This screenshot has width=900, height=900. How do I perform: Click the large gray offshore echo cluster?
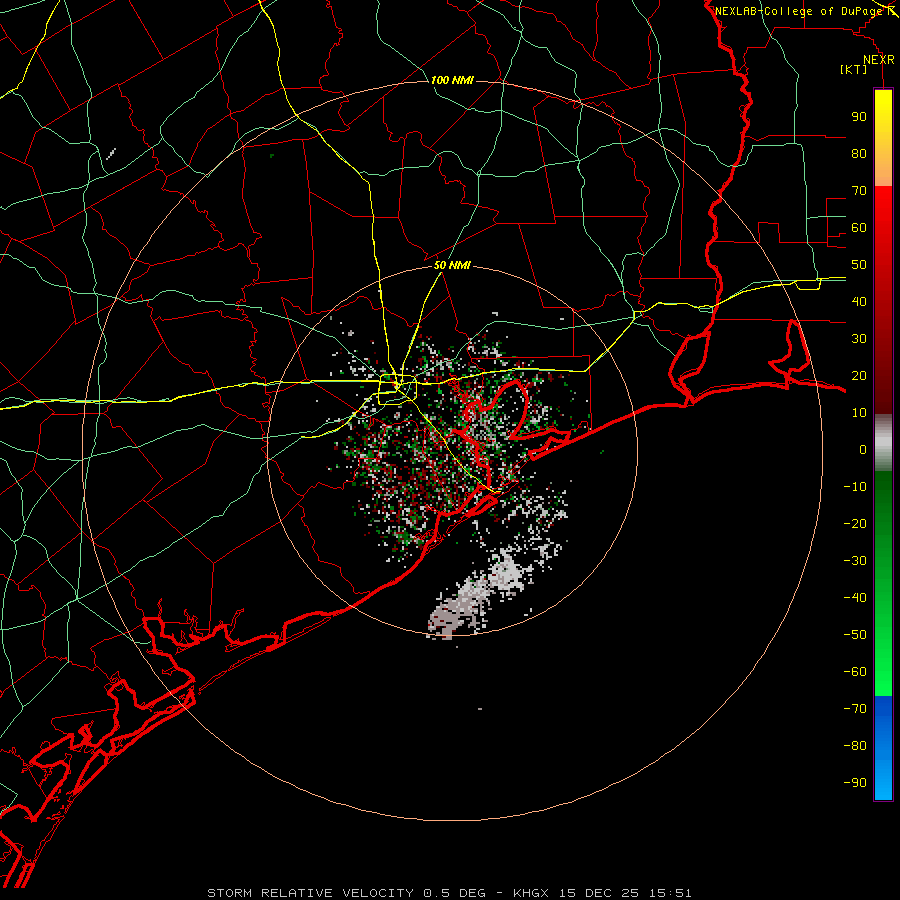click(x=479, y=594)
